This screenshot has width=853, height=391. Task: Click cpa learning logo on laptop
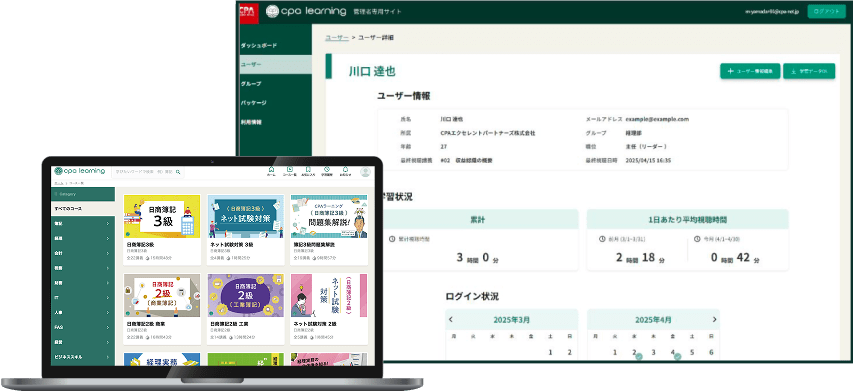coord(79,171)
